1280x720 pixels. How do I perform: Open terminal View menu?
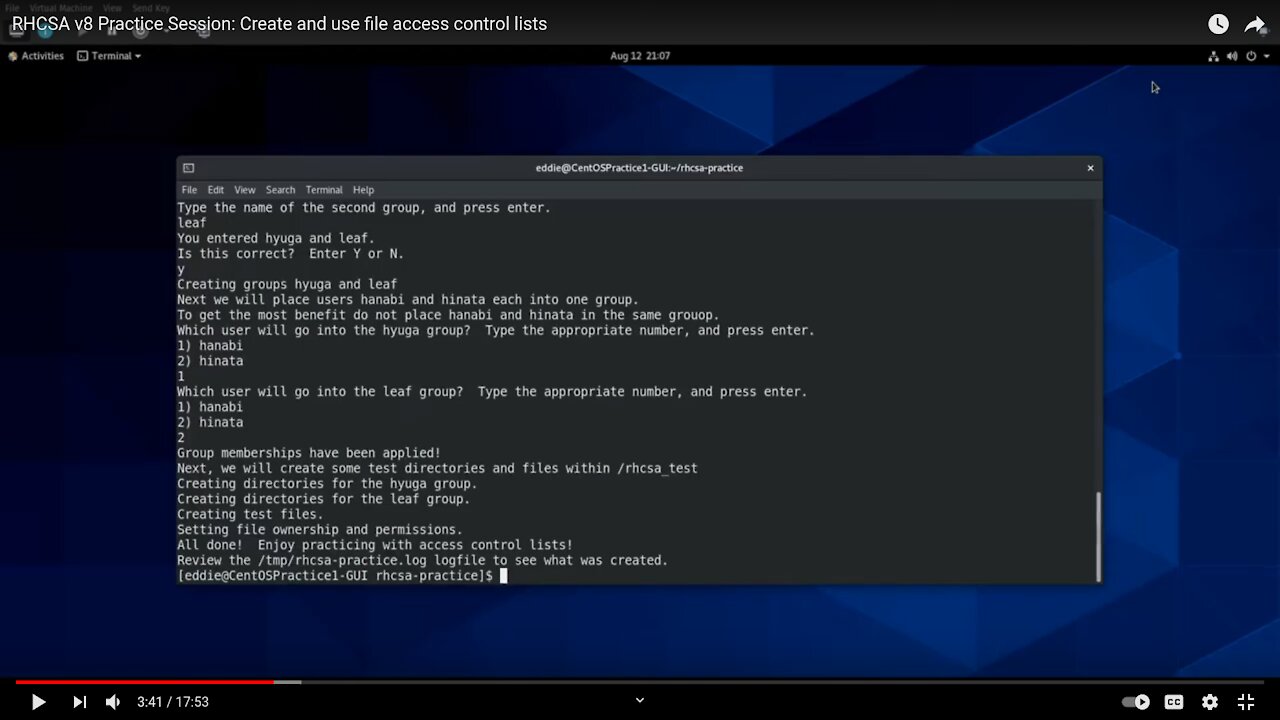[245, 190]
